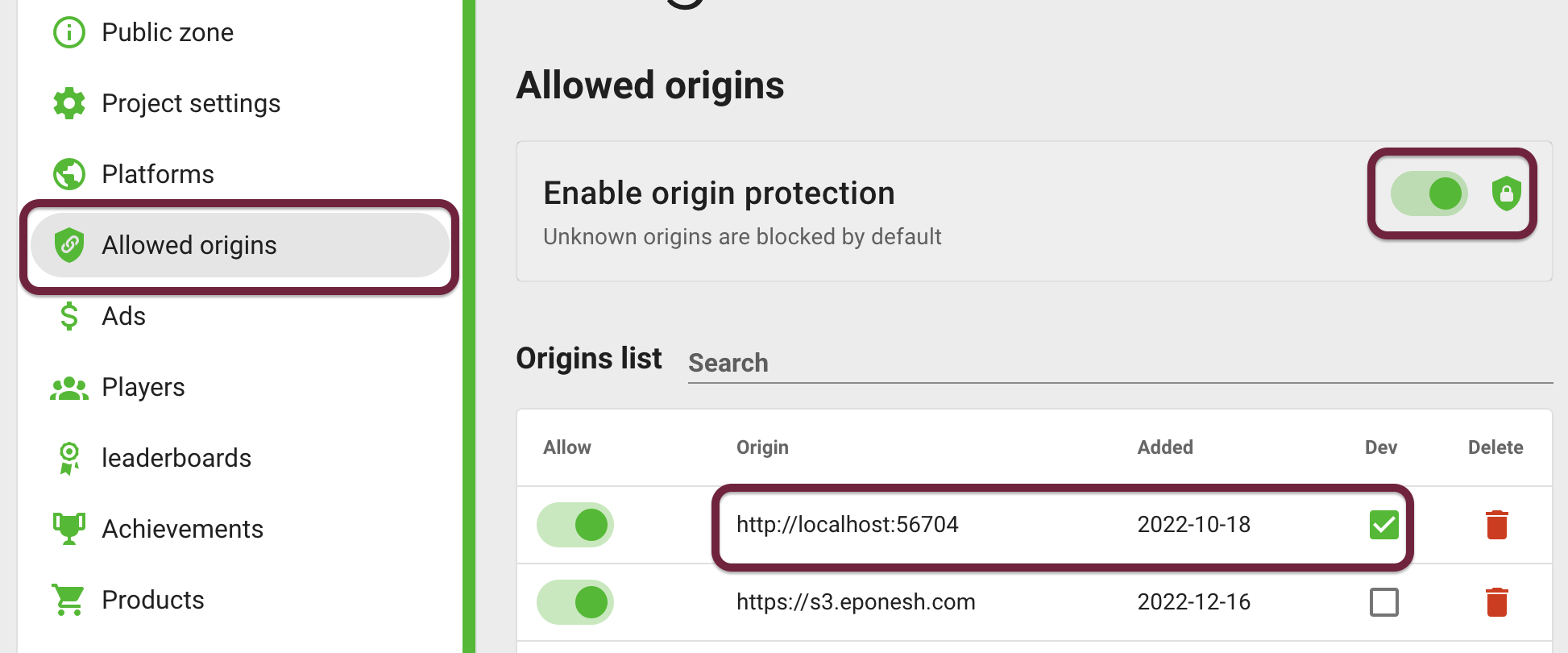Click the Ads dollar sign icon

69,316
